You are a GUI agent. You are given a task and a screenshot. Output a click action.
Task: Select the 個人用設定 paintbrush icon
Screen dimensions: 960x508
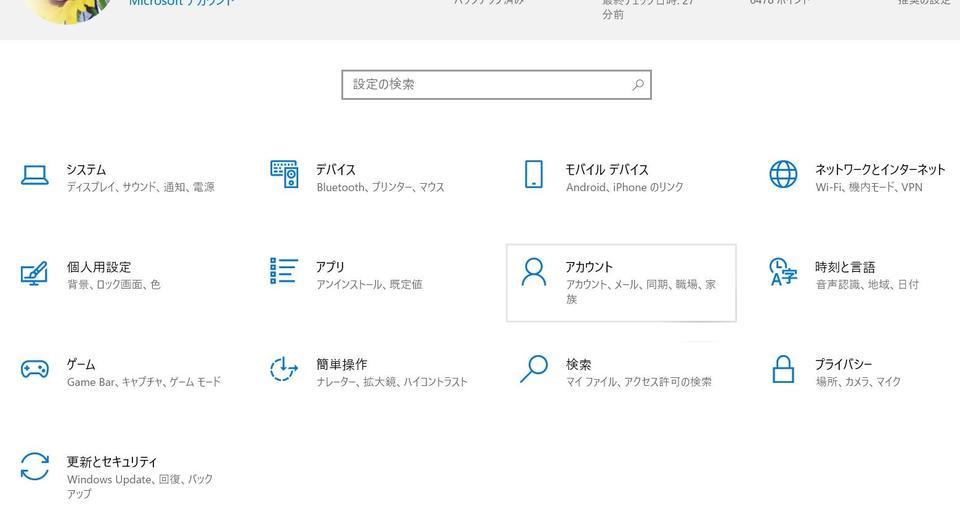point(34,273)
